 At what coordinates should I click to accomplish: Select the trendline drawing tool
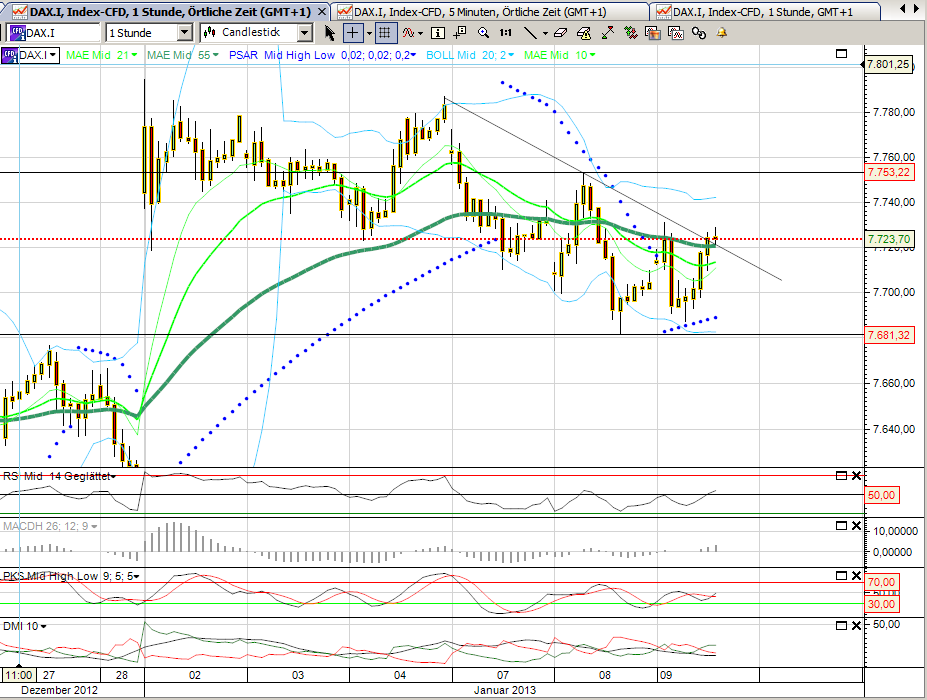530,33
